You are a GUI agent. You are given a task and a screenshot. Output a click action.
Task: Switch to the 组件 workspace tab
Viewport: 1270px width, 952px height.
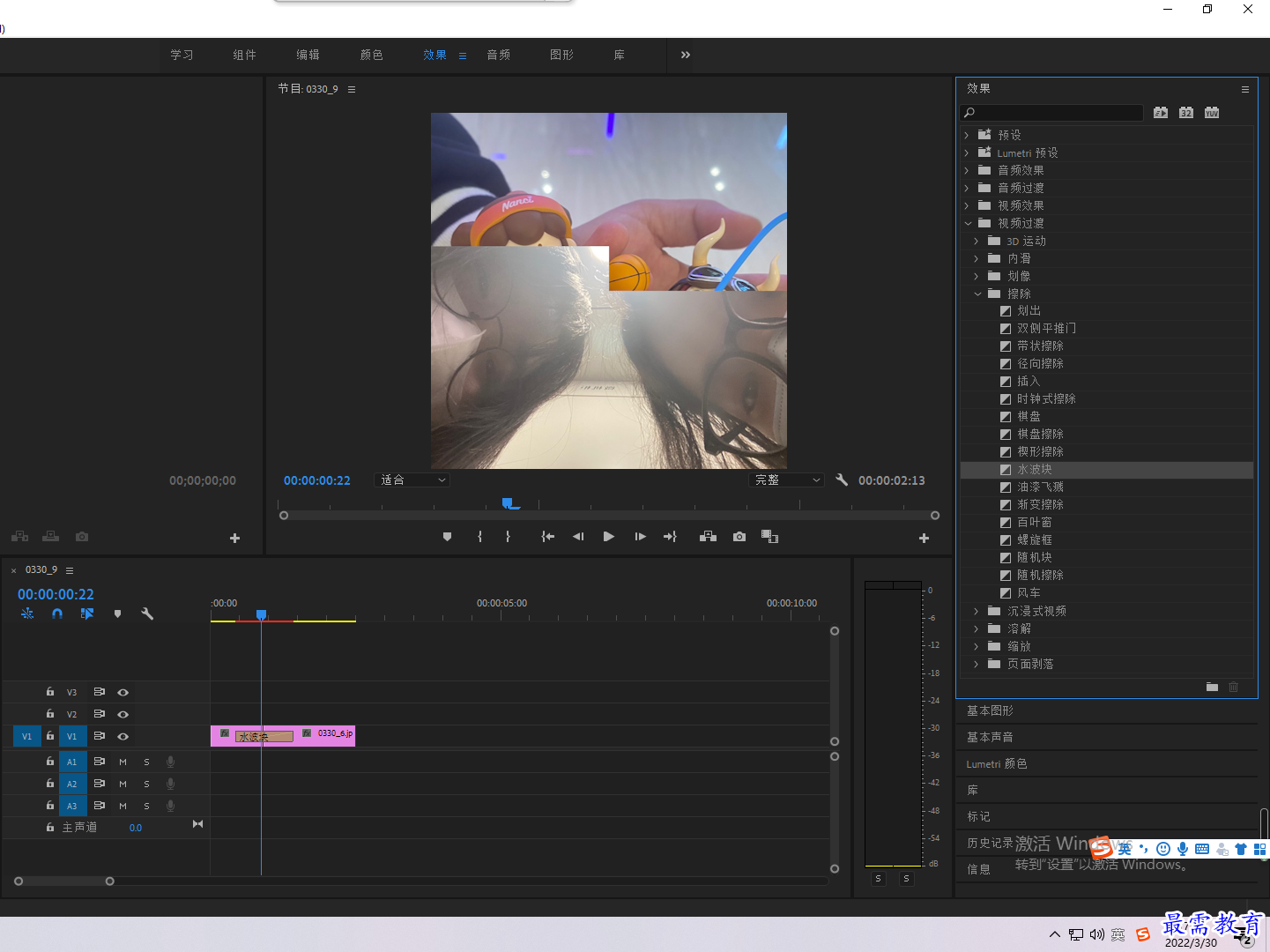(244, 55)
